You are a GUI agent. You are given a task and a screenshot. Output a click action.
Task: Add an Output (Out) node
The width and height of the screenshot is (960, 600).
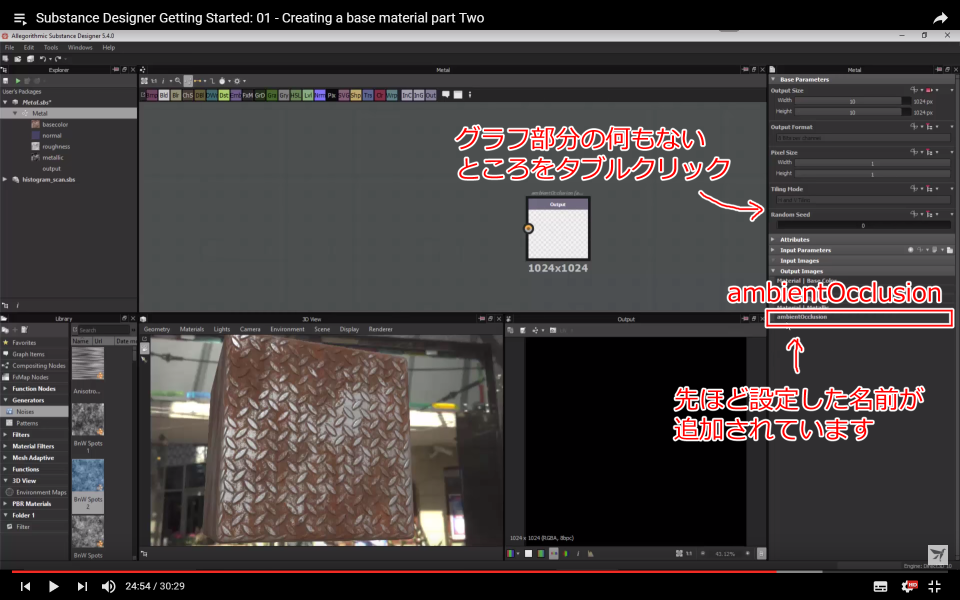click(x=431, y=95)
